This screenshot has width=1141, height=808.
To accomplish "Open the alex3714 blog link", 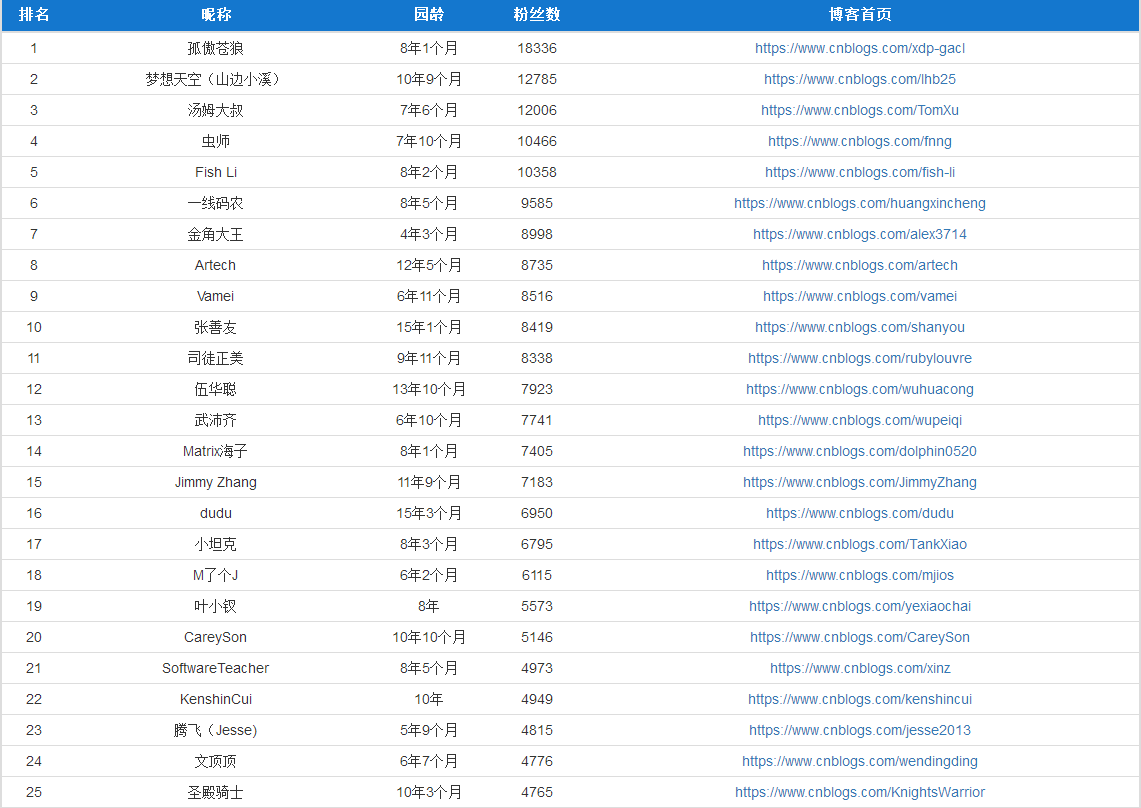I will 859,234.
